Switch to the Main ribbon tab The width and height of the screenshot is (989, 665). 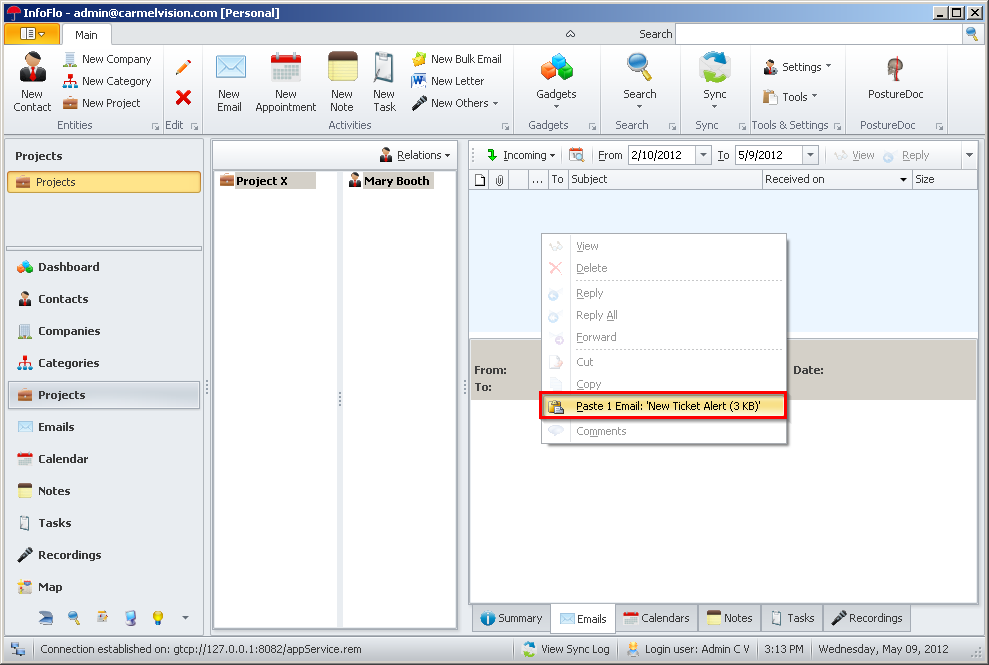pos(86,34)
